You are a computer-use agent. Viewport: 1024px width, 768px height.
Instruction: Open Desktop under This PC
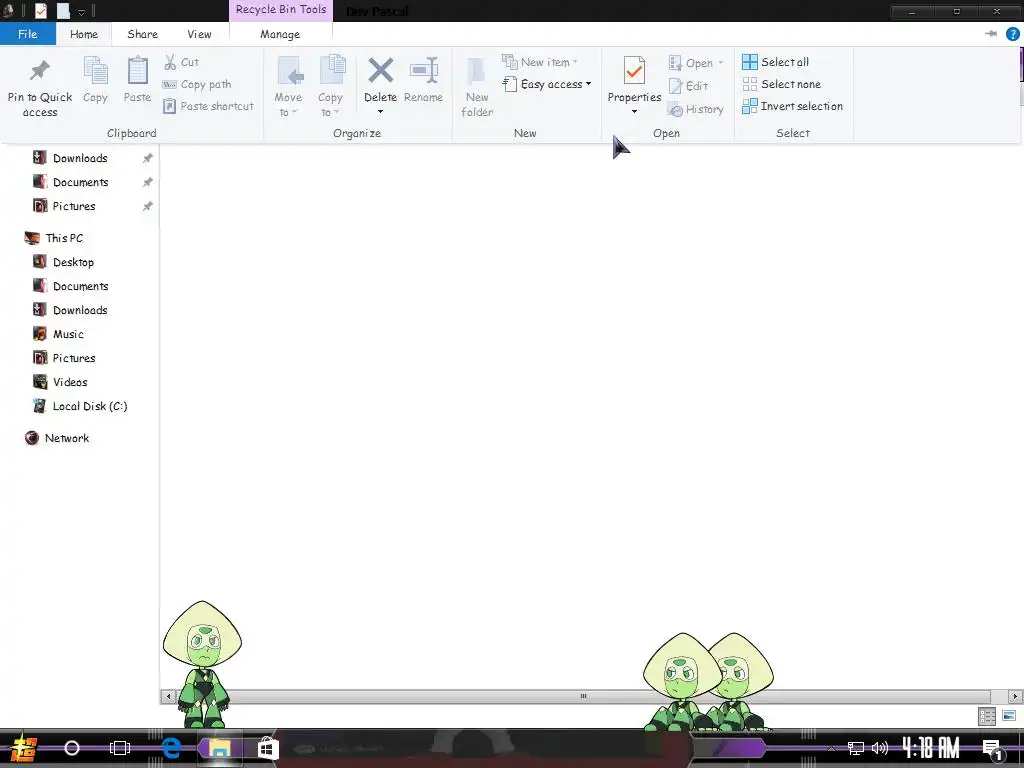point(73,263)
